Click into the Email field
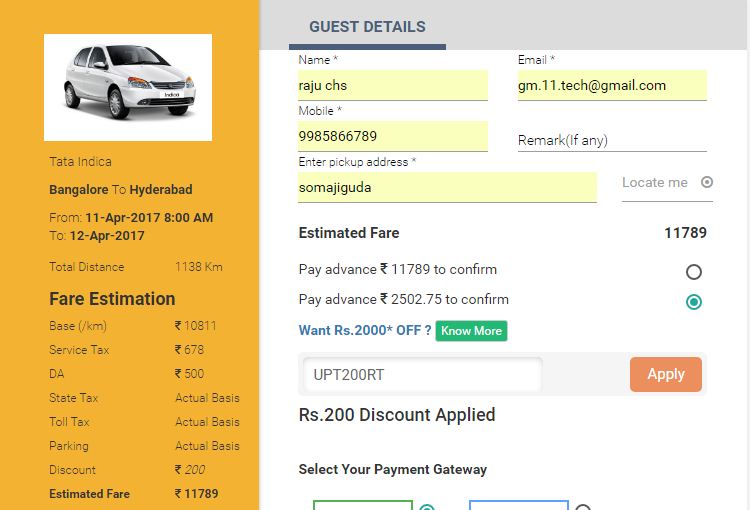This screenshot has width=750, height=510. [x=611, y=86]
